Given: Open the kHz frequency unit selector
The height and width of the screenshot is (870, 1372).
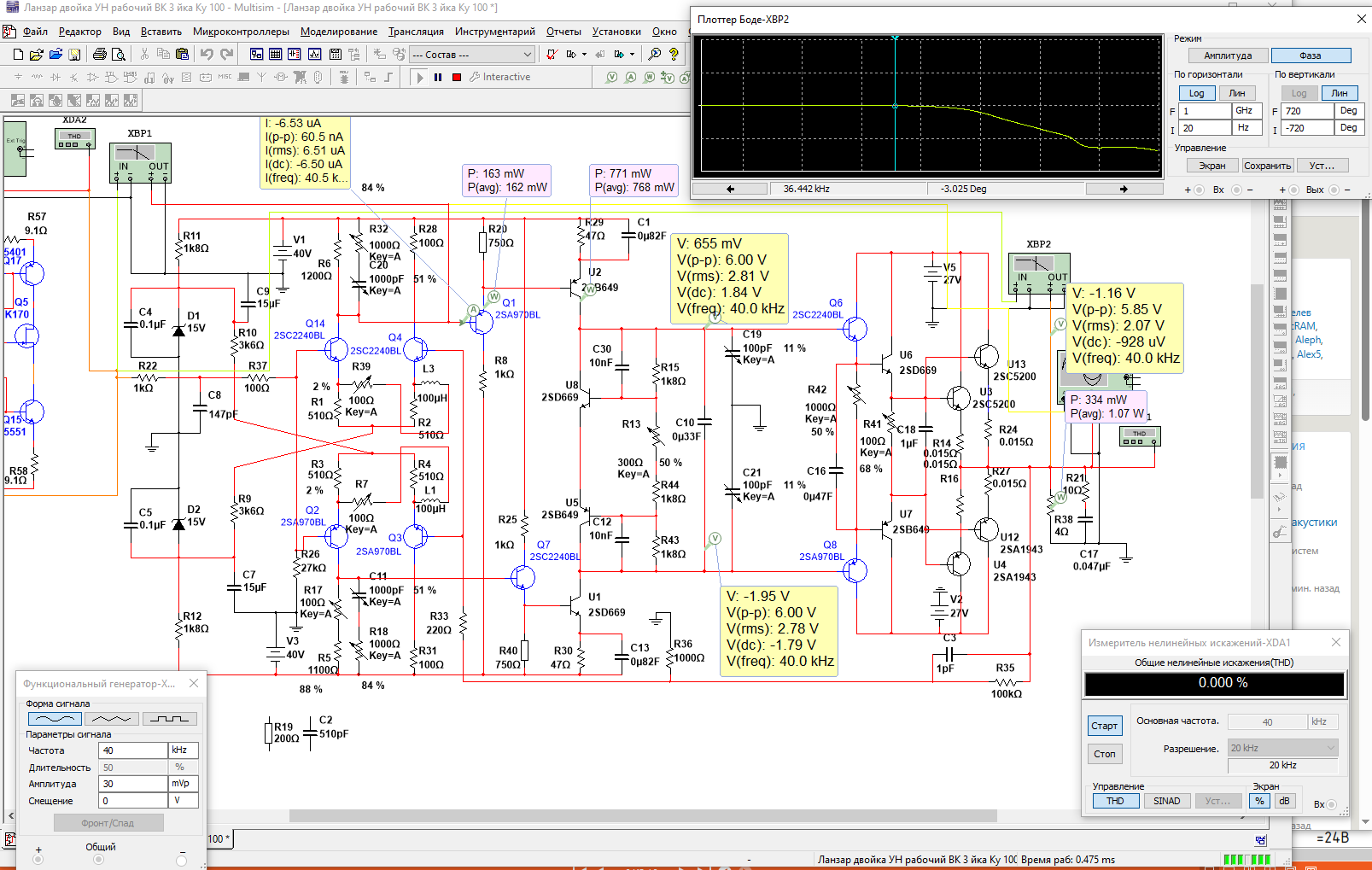Looking at the screenshot, I should [x=184, y=750].
